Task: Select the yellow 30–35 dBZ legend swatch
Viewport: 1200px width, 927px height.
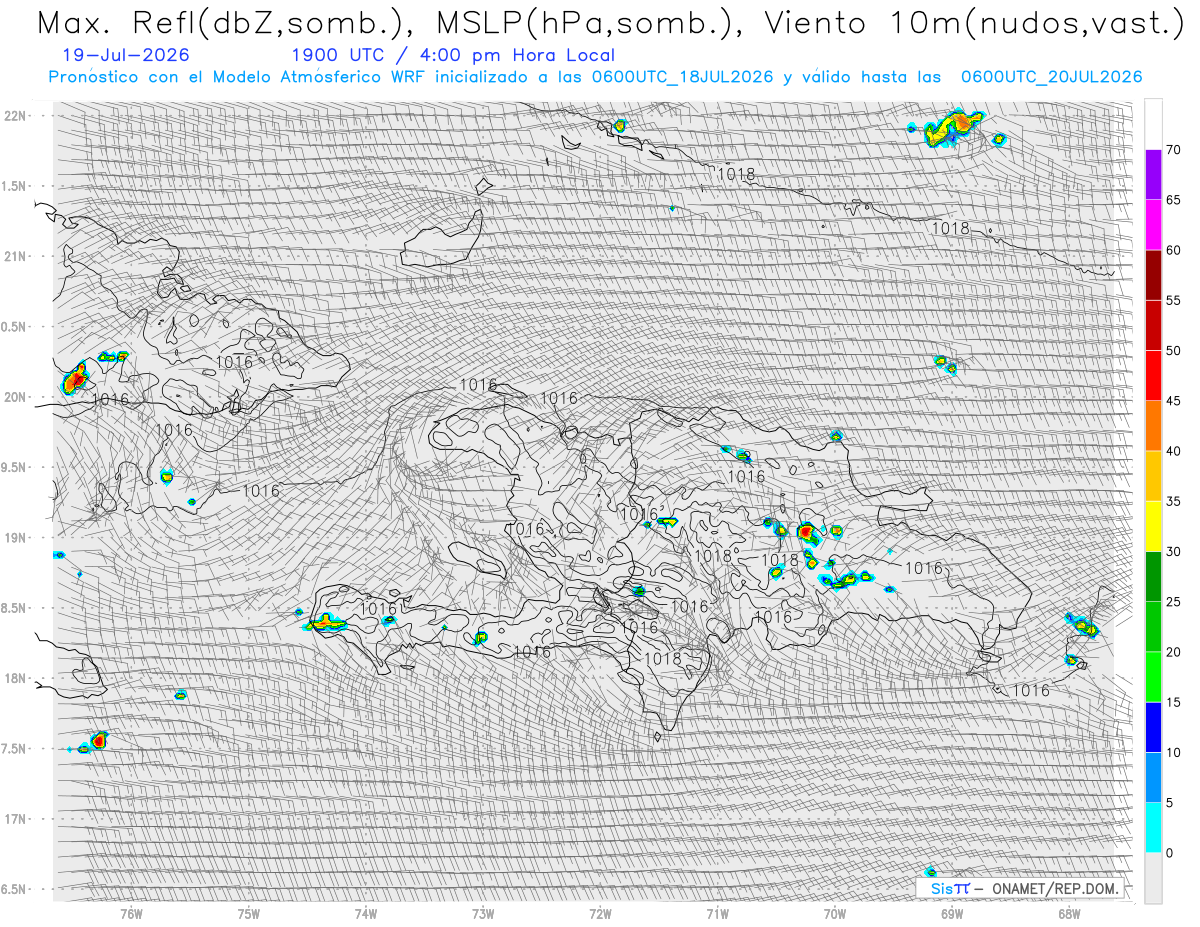Action: (1153, 526)
